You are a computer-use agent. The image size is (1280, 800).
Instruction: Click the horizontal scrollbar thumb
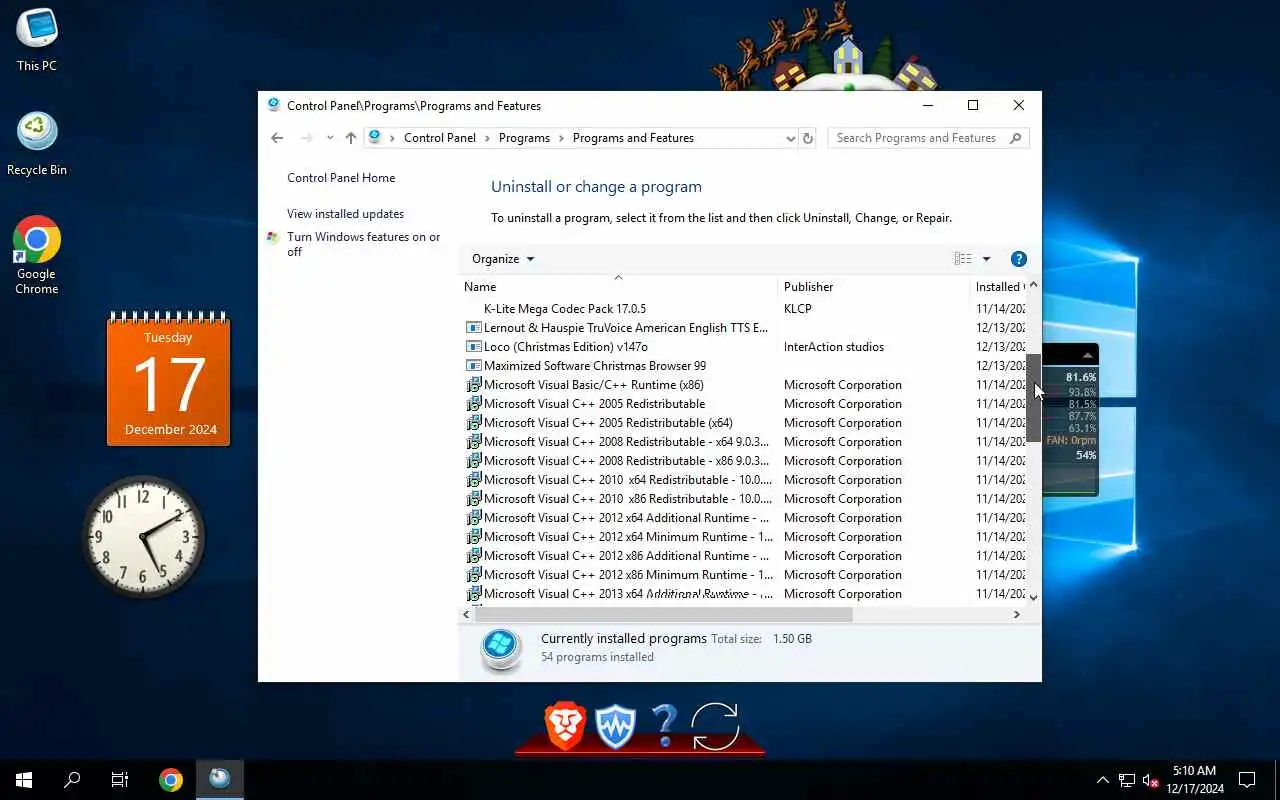pos(664,615)
